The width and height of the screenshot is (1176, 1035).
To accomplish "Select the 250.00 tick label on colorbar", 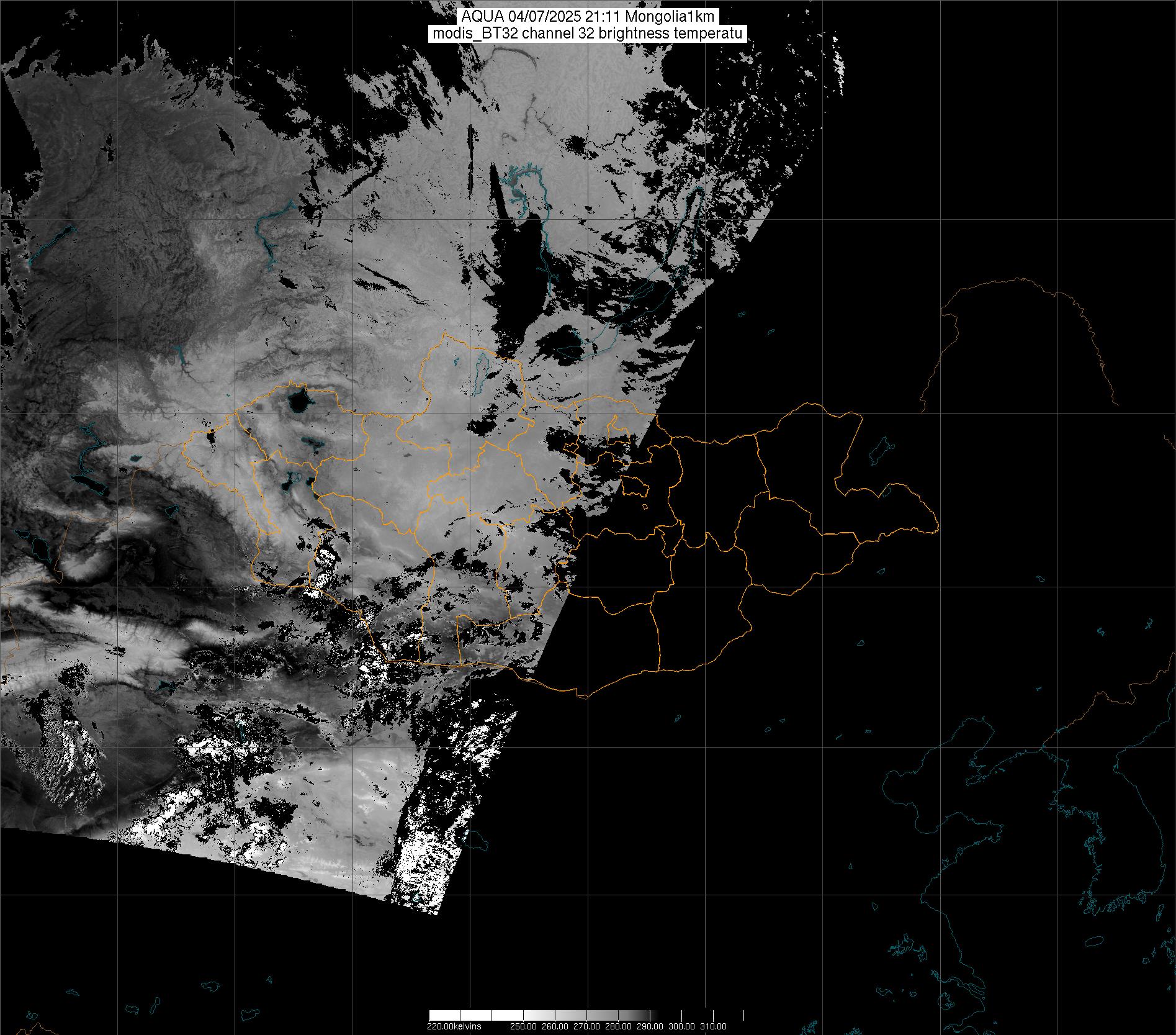I will pyautogui.click(x=524, y=1026).
